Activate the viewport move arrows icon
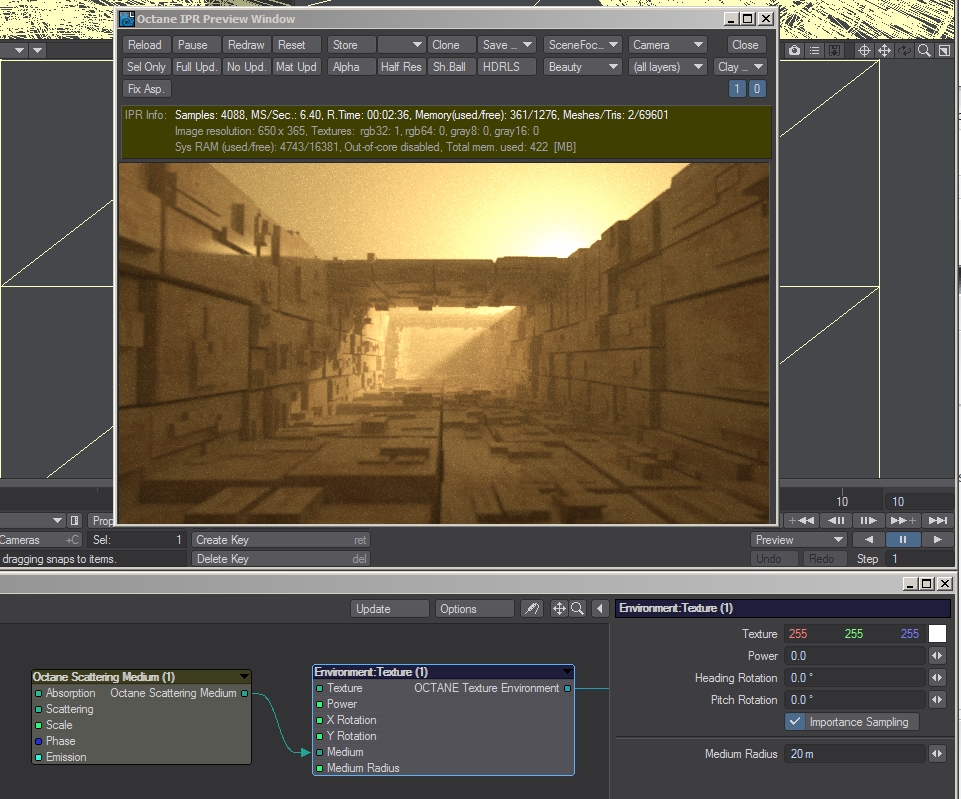This screenshot has height=799, width=961. [885, 51]
